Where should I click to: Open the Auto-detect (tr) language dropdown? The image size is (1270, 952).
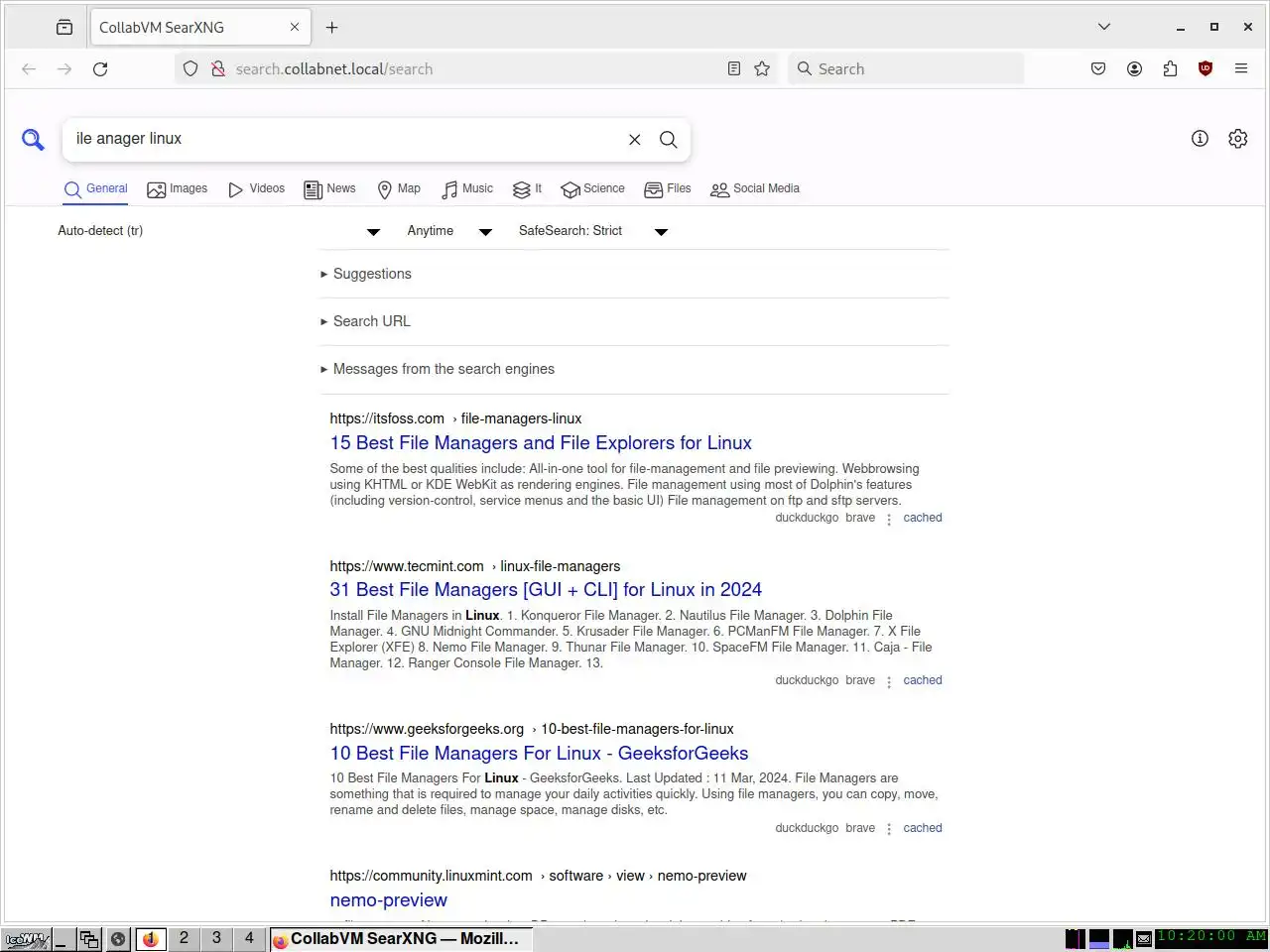click(x=218, y=231)
